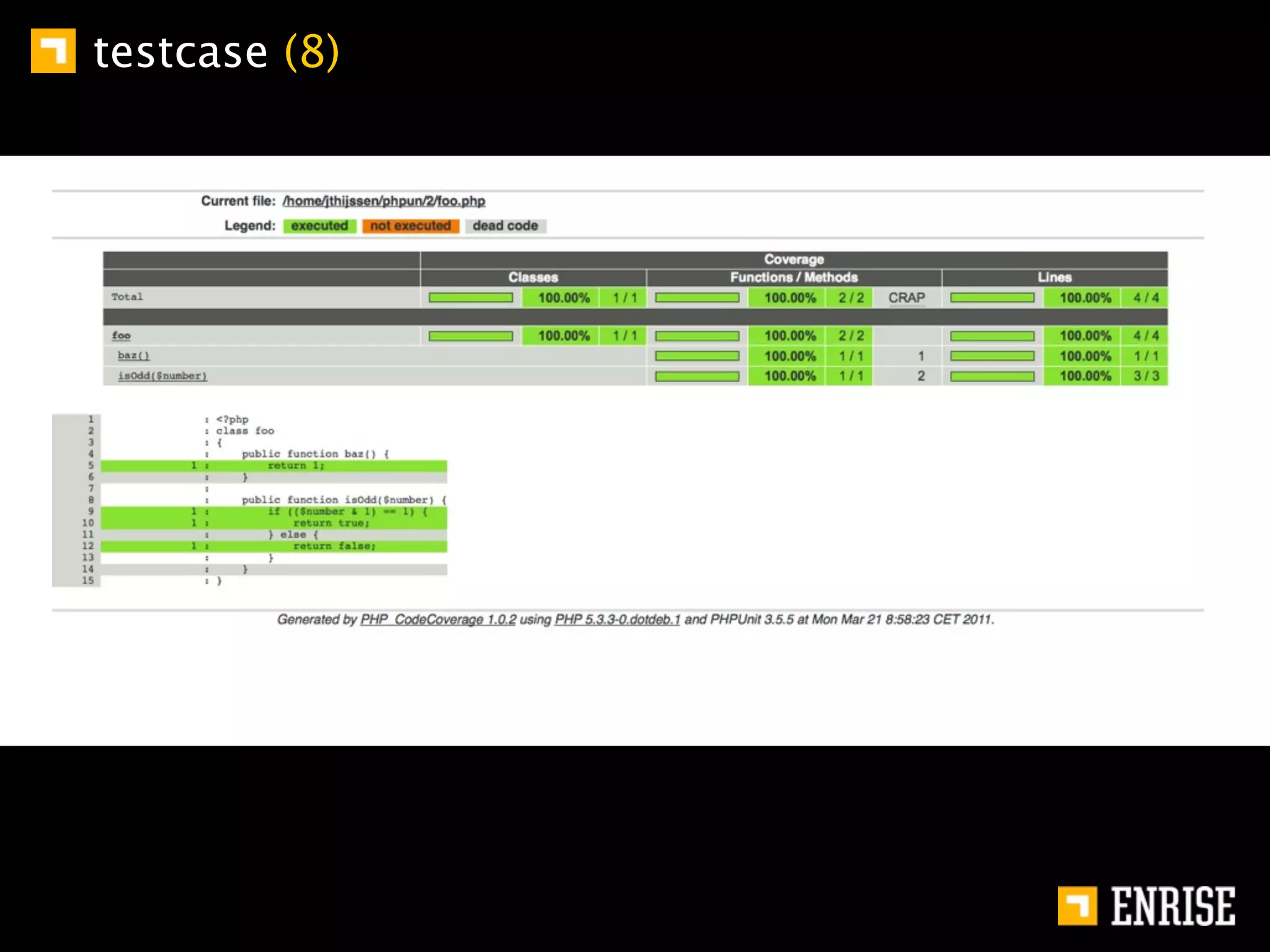Click the foo row lines coverage bar
The image size is (1270, 952).
tap(992, 336)
